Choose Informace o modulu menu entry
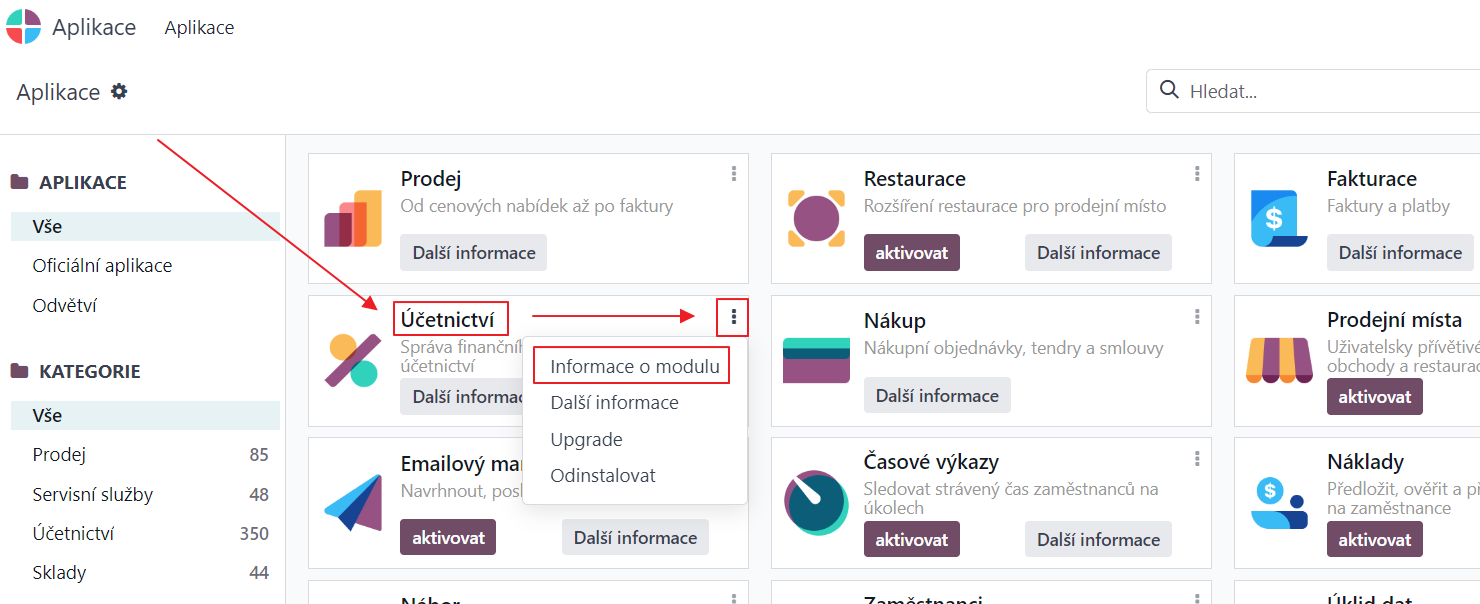 coord(635,366)
